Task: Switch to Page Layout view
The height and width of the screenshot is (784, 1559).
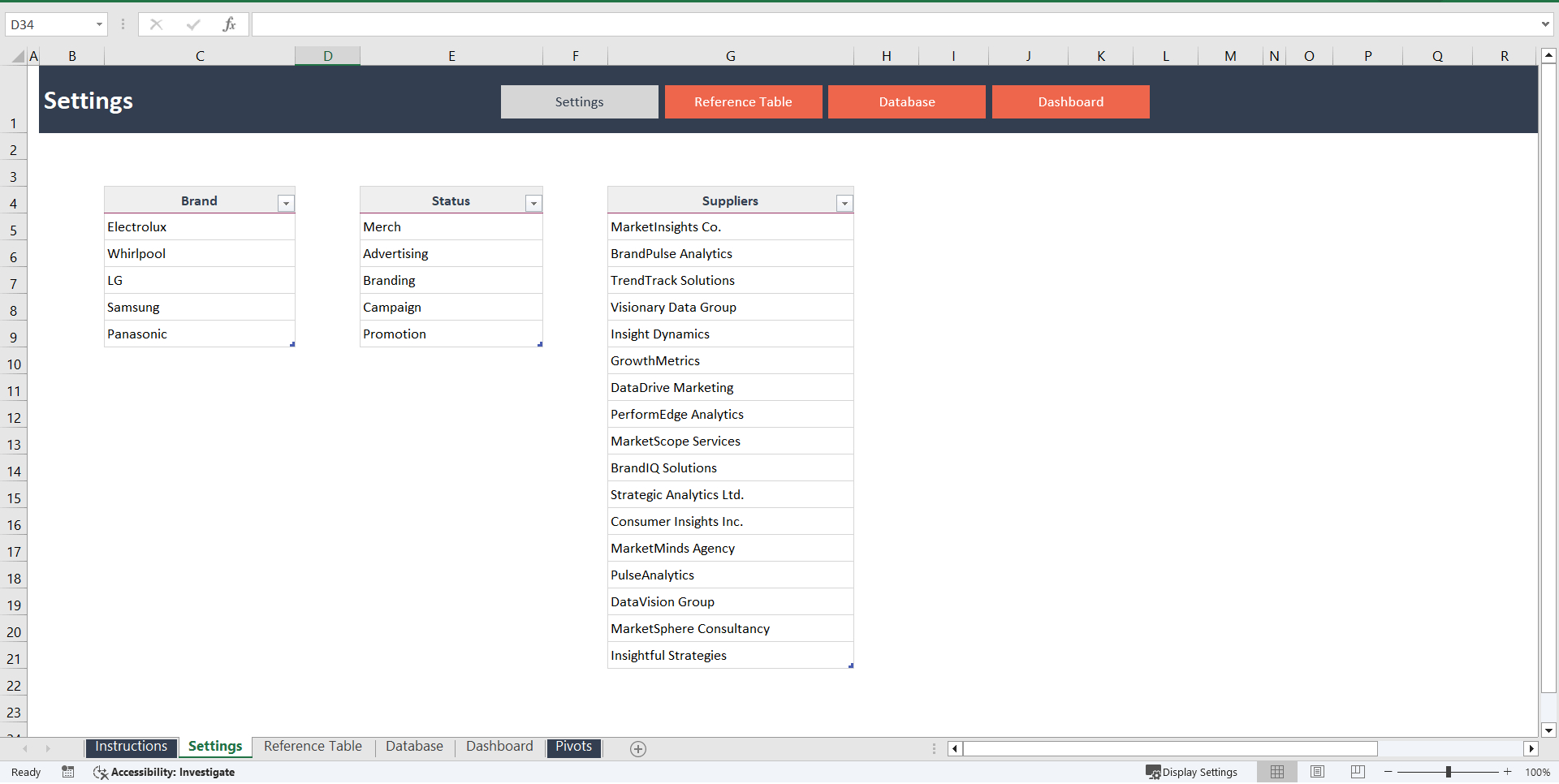Action: click(x=1317, y=772)
